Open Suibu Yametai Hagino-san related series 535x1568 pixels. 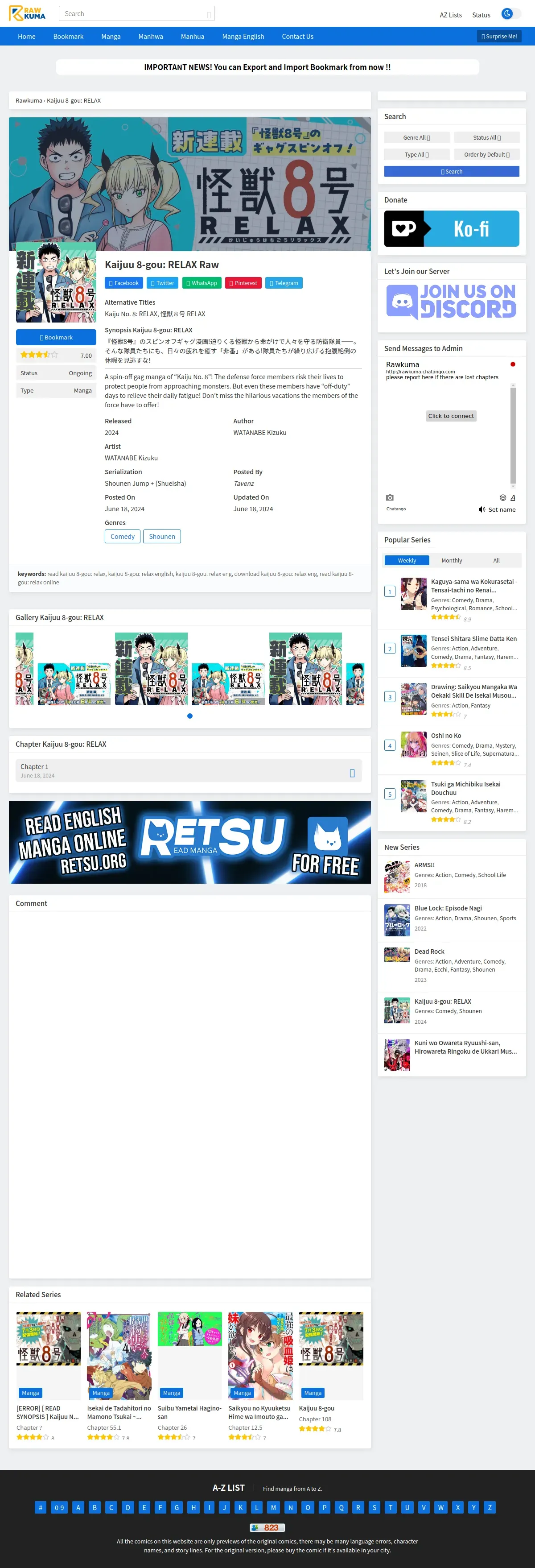tap(190, 1412)
